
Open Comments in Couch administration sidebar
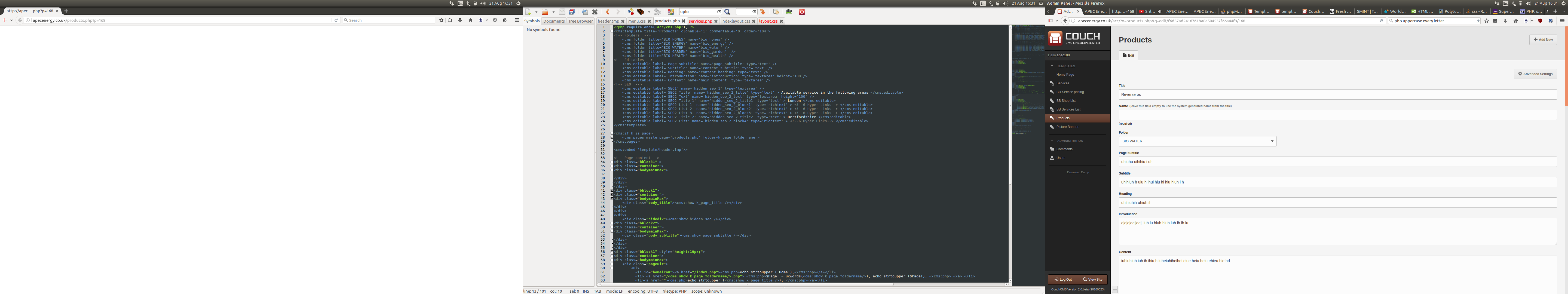[x=1064, y=149]
